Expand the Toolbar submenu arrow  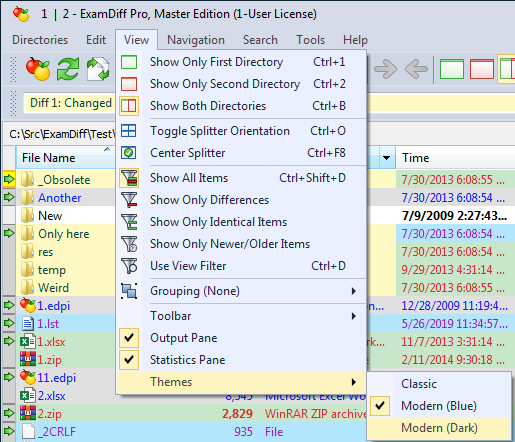[x=354, y=316]
